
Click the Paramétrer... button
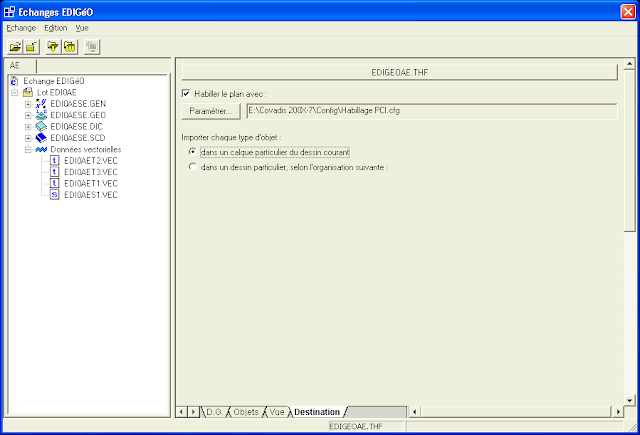pos(211,111)
